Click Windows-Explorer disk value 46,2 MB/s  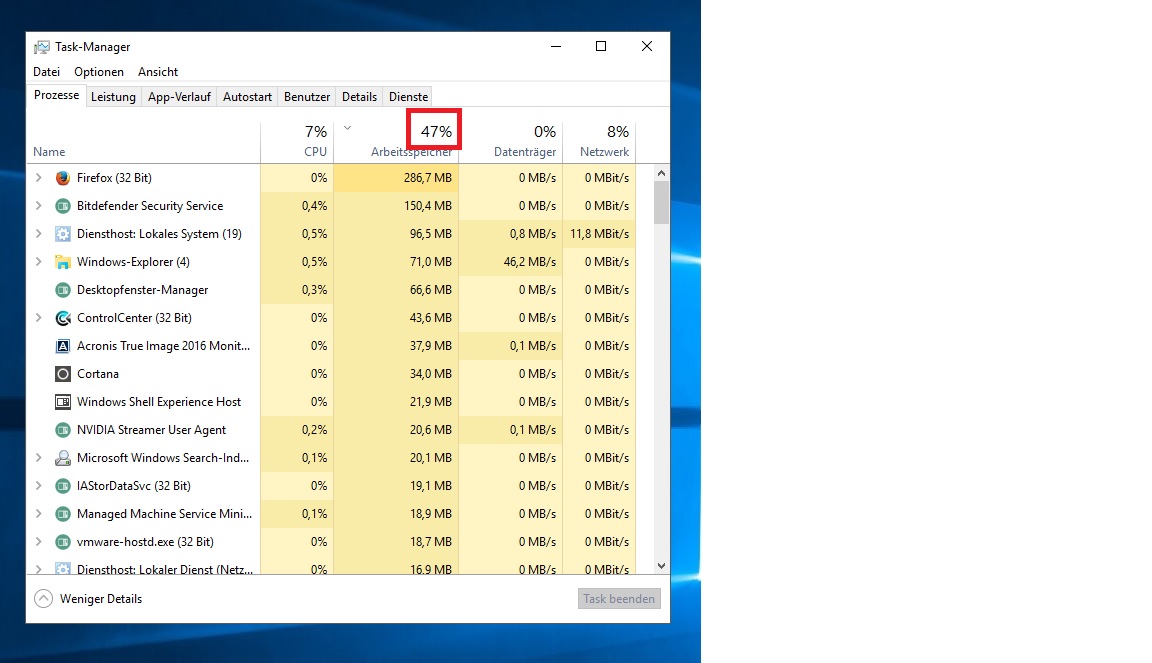pos(530,262)
